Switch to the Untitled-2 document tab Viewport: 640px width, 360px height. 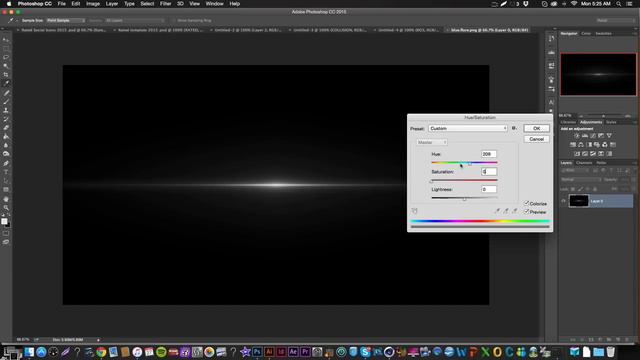click(247, 30)
